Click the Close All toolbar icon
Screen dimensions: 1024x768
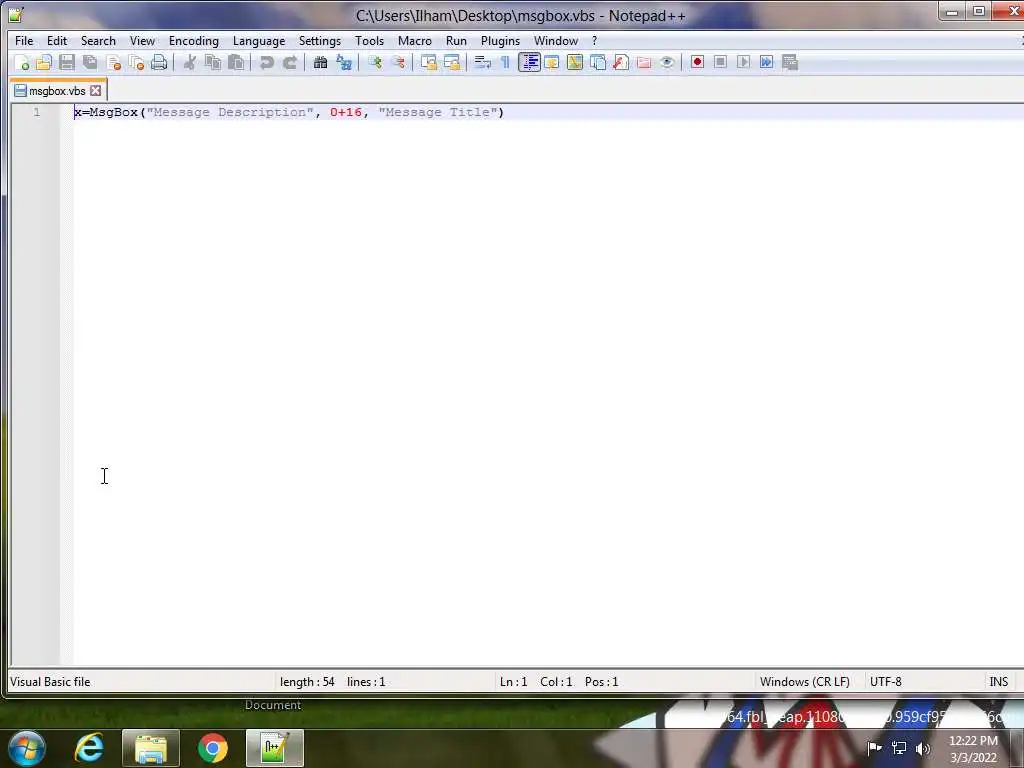[136, 63]
